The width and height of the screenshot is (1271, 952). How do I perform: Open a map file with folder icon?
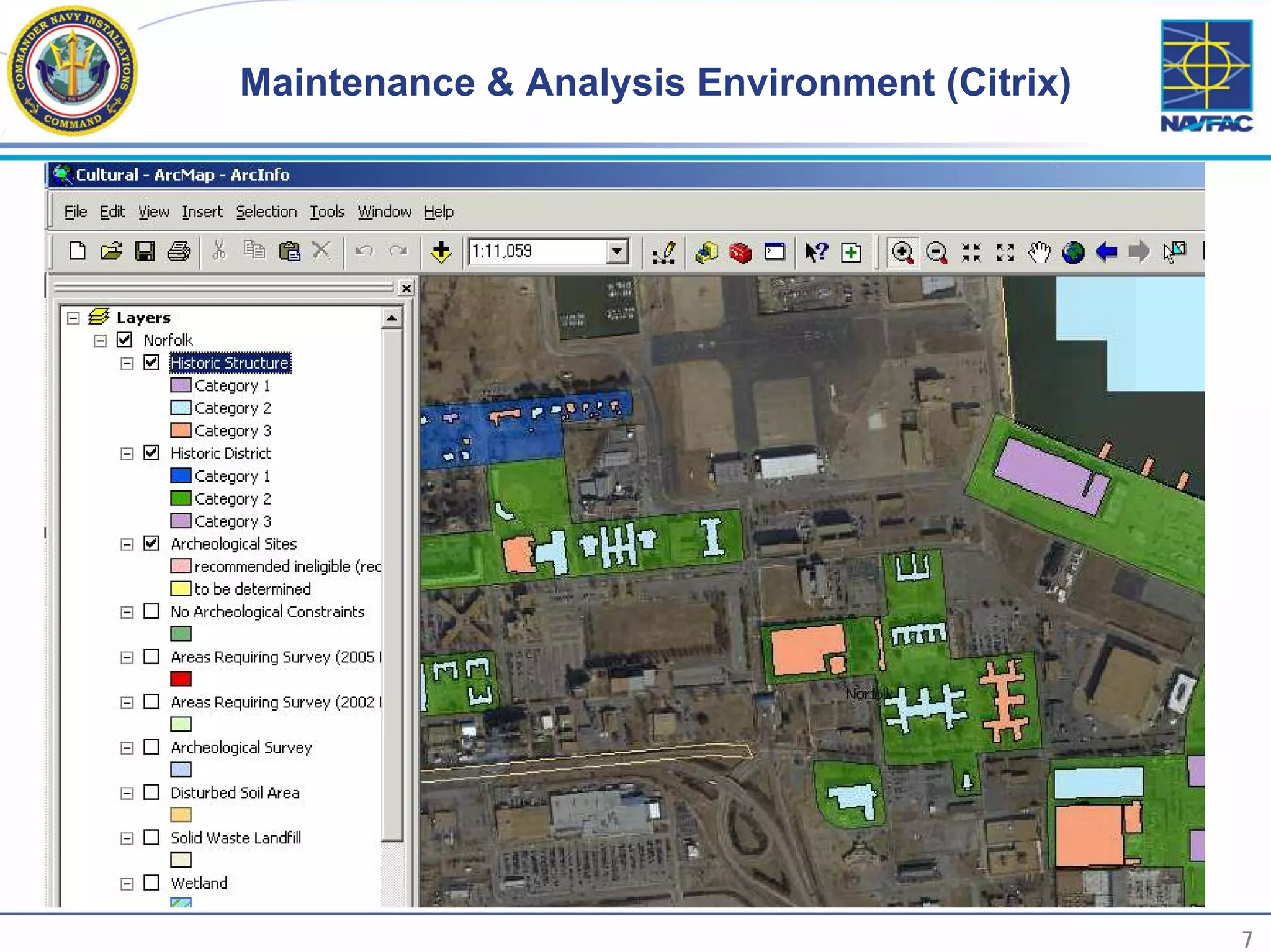[111, 251]
